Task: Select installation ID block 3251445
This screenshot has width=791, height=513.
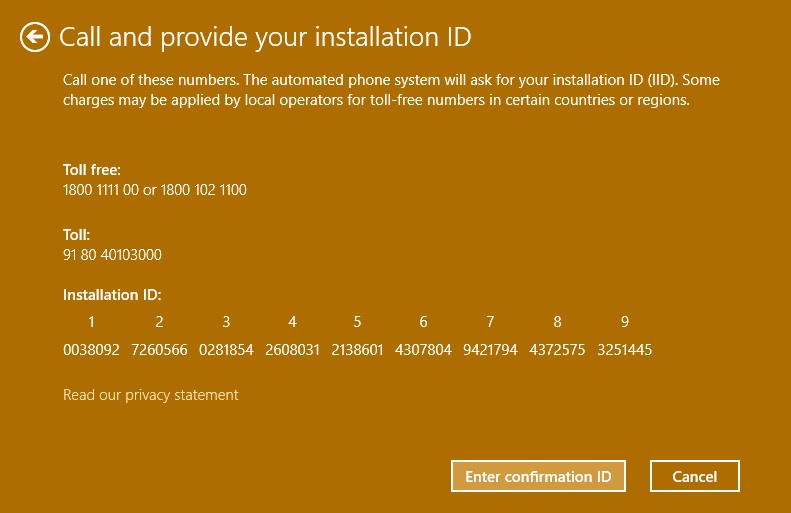Action: click(624, 350)
